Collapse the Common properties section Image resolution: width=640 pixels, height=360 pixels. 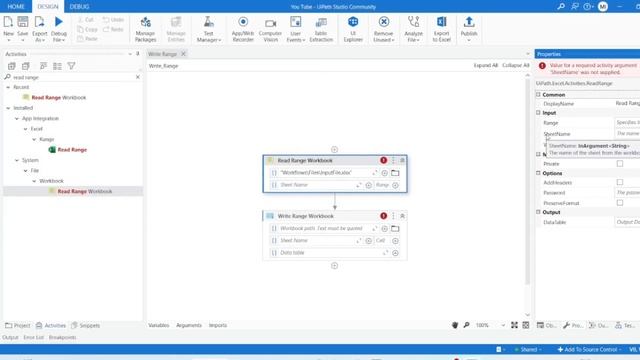[538, 95]
